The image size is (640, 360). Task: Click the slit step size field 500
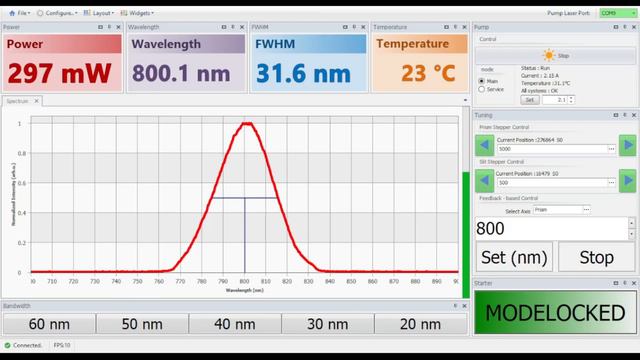[x=552, y=183]
